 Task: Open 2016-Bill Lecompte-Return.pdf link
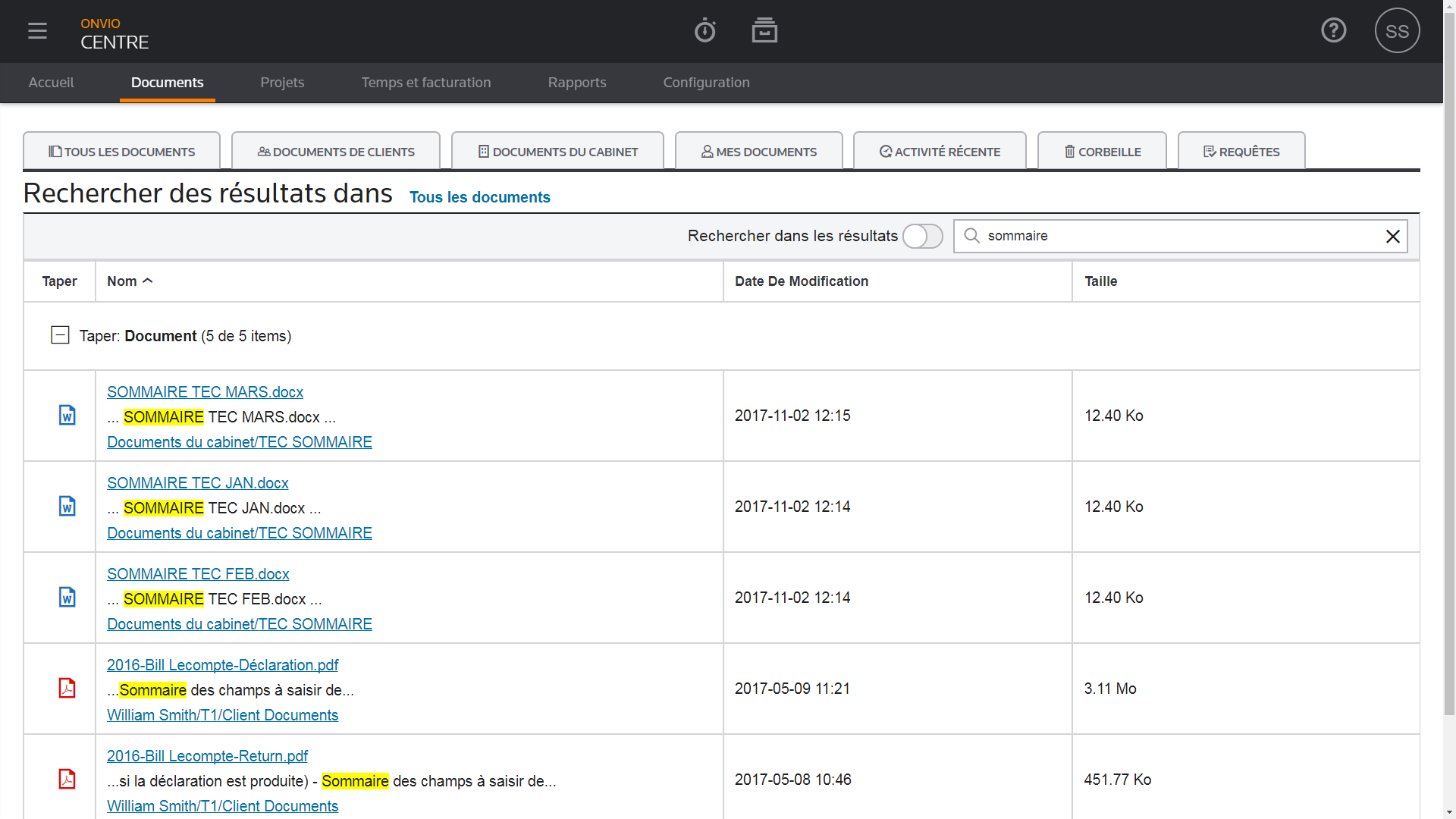pos(207,756)
